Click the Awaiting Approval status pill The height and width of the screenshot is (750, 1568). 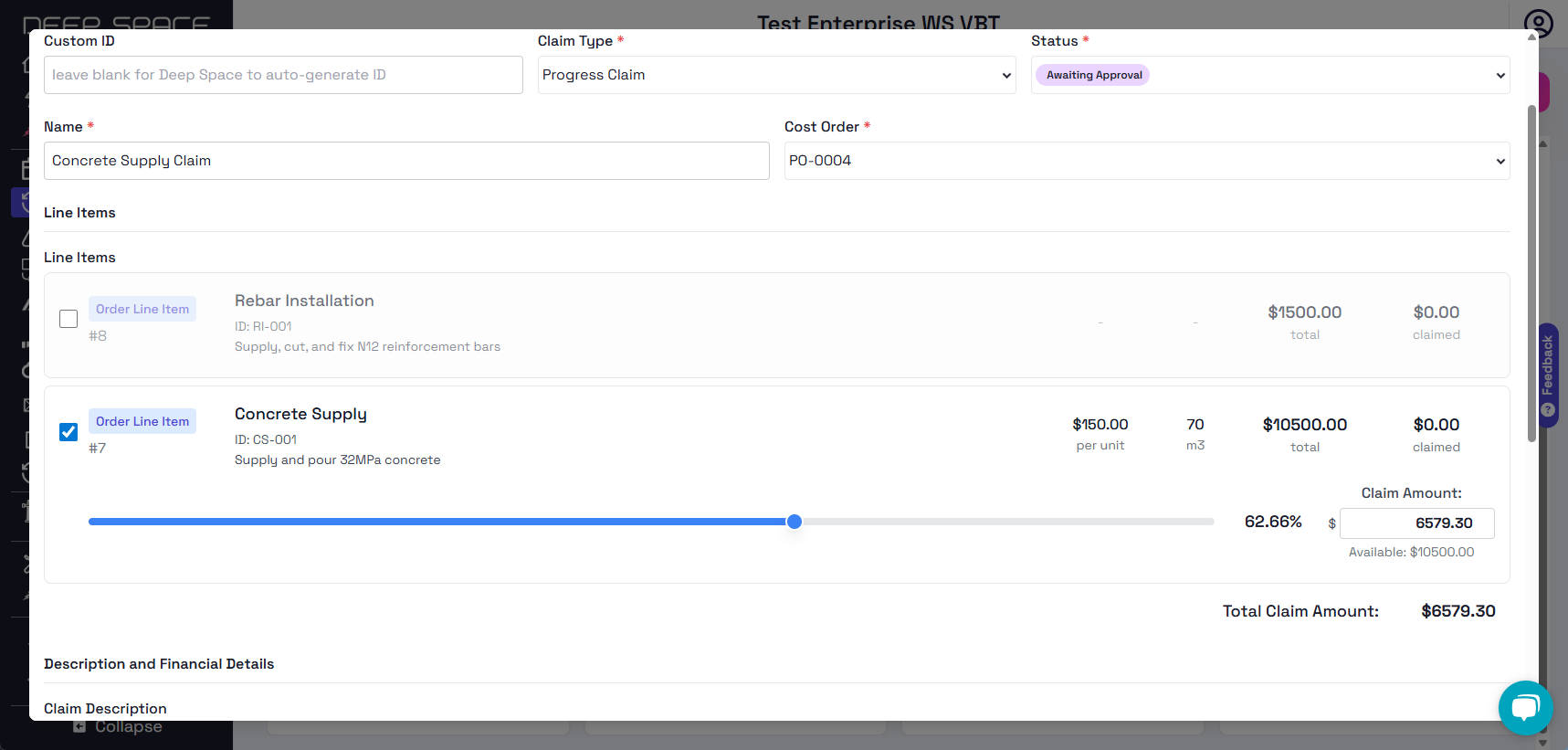click(1093, 75)
